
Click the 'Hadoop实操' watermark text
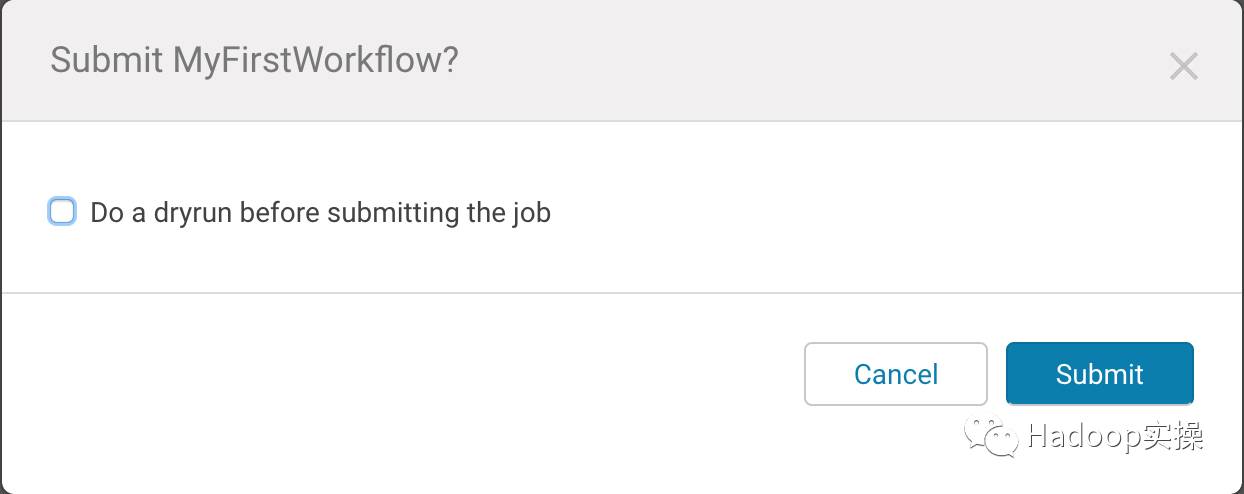(1115, 436)
